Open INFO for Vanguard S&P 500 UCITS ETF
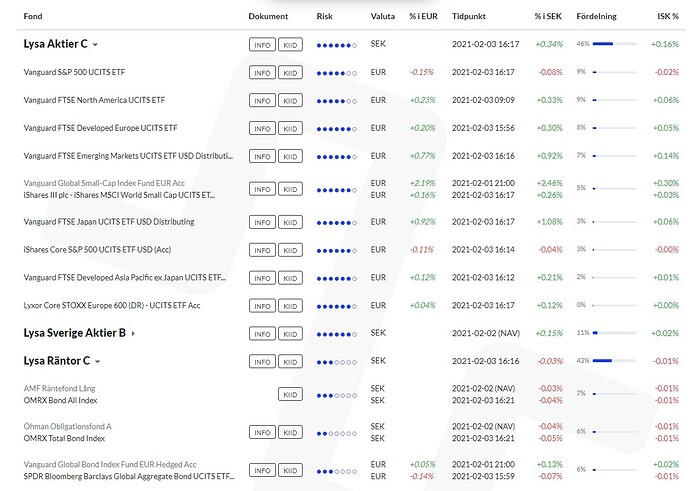This screenshot has height=491, width=690. point(262,73)
